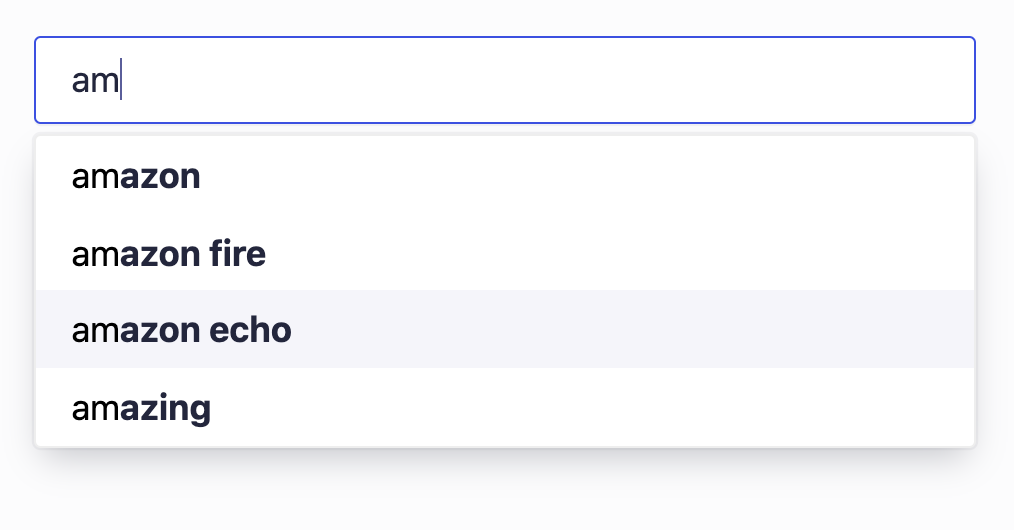Pick the suggestion ending in "echo"
1014x530 pixels.
pyautogui.click(x=181, y=330)
